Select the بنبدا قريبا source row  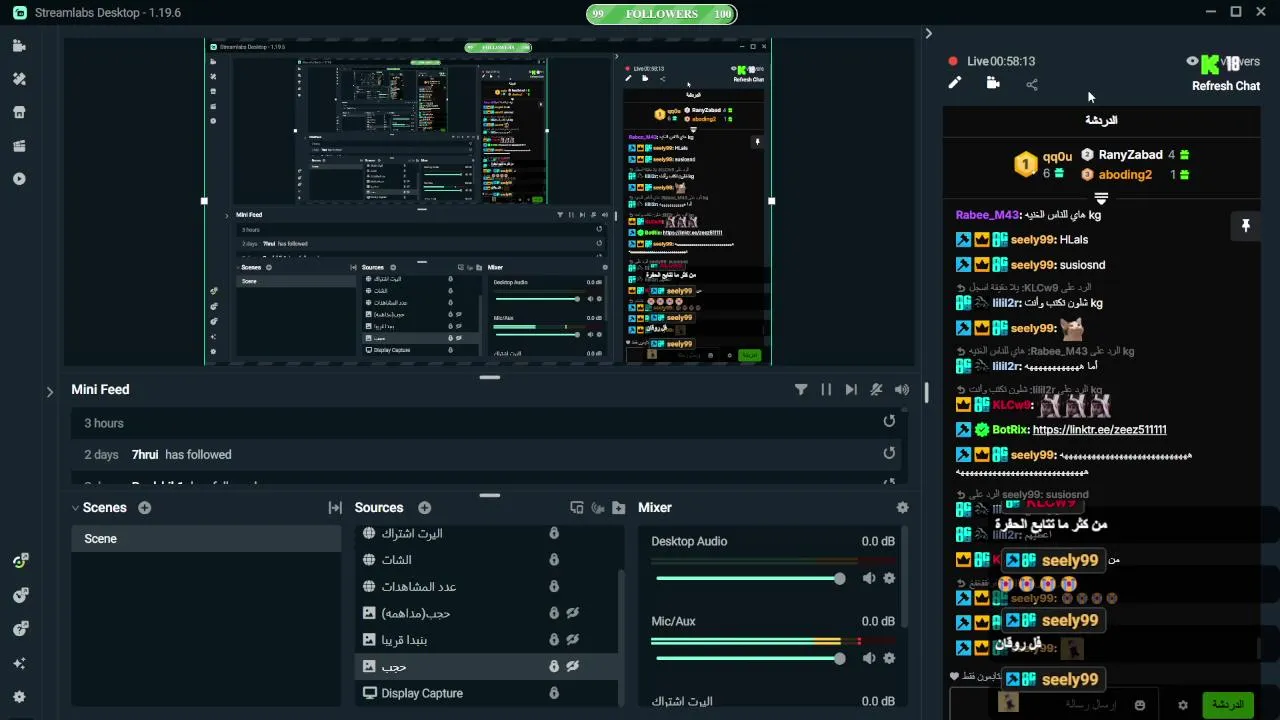[487, 640]
